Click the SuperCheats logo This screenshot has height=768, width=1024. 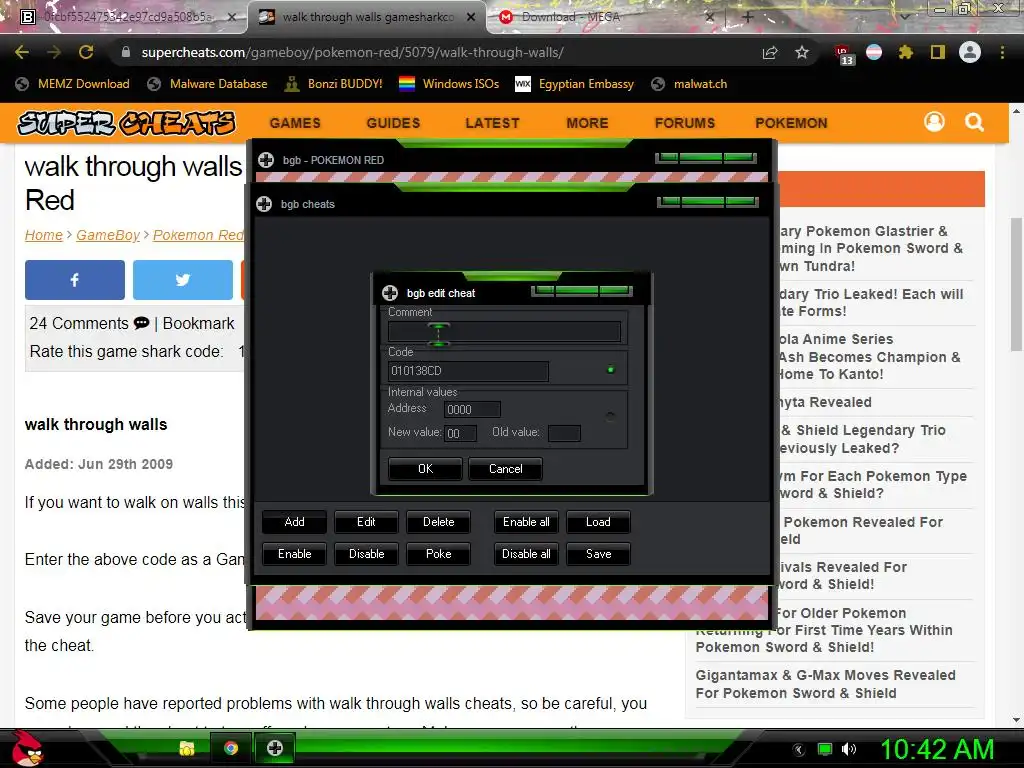[x=126, y=123]
